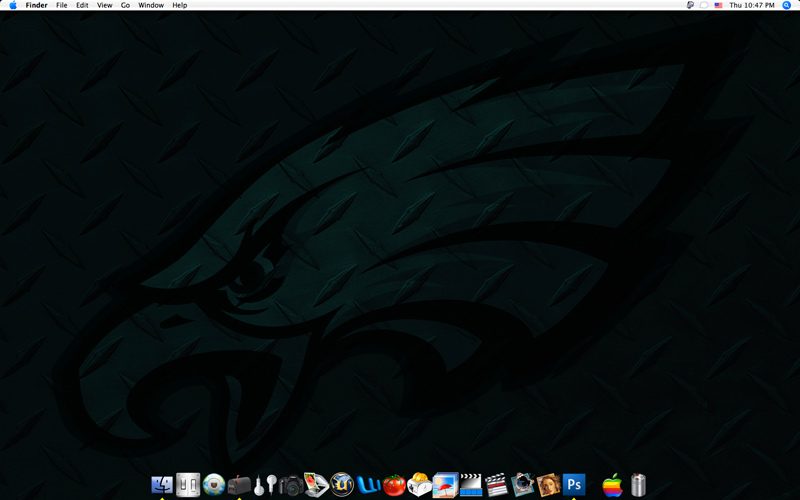Open the Apple menu

(13, 5)
